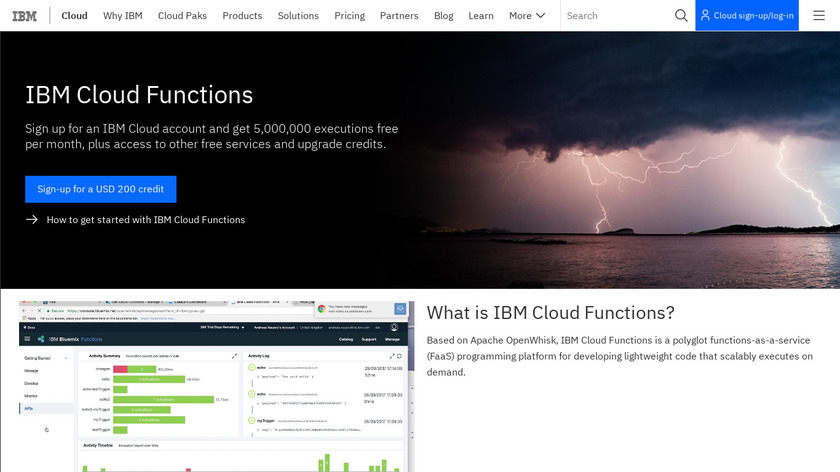Click the user icon beside Cloud sign-up
The height and width of the screenshot is (472, 840).
click(x=705, y=16)
